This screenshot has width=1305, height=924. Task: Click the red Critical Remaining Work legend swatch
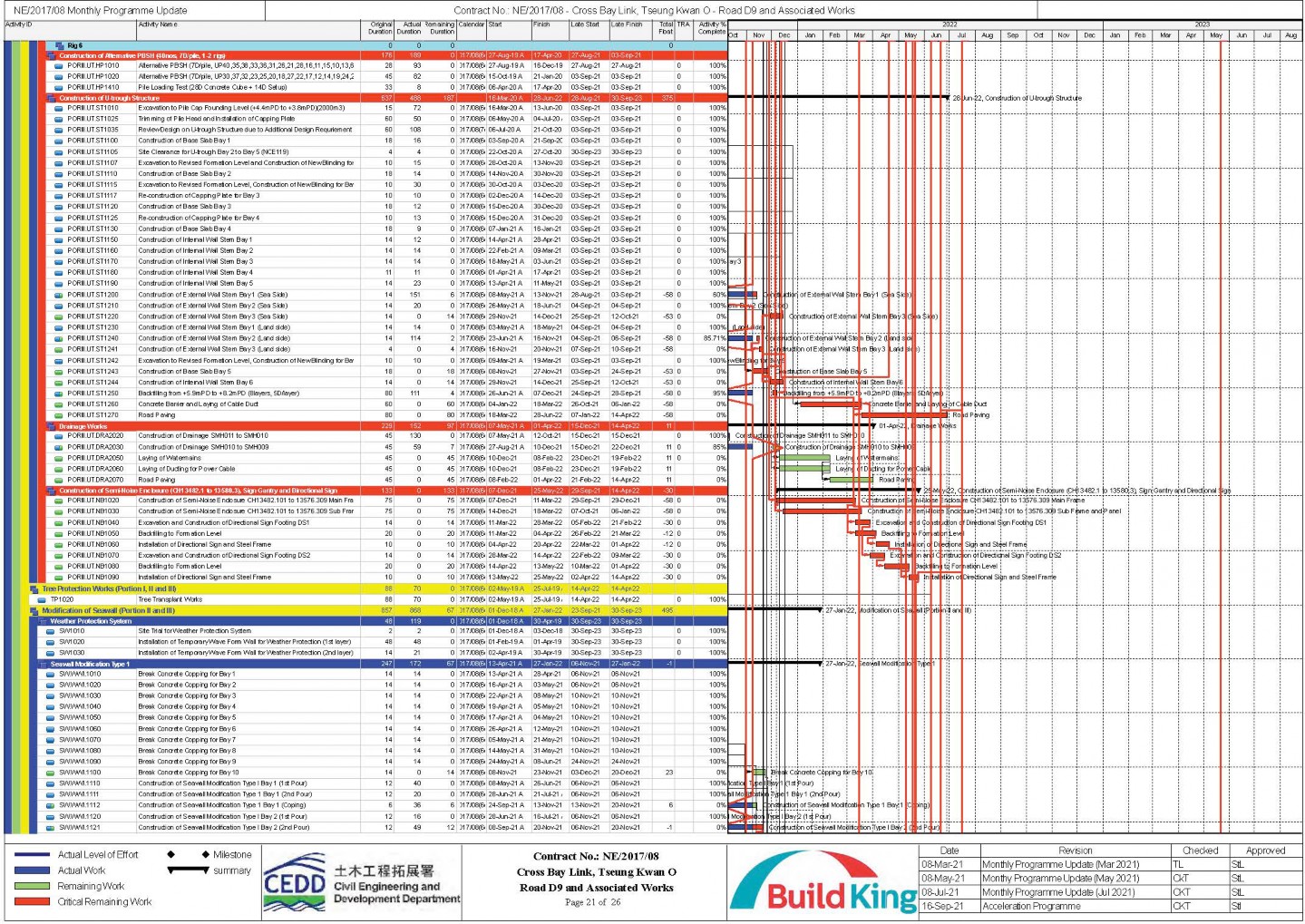[x=33, y=901]
